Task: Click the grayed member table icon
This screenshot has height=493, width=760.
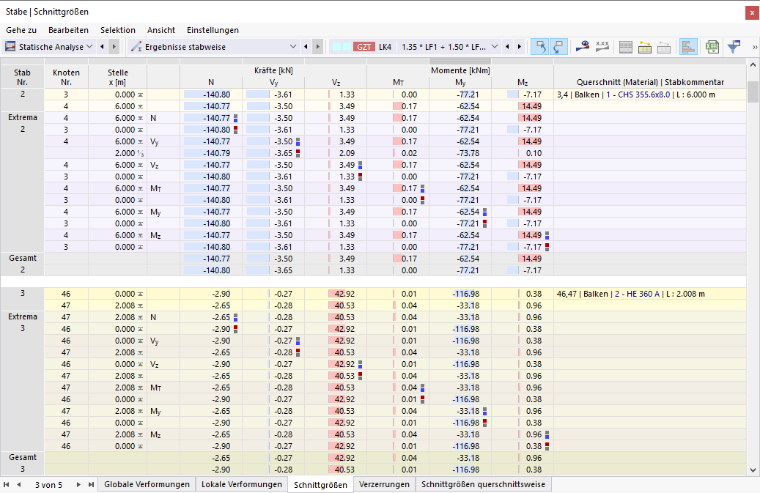Action: tap(664, 47)
